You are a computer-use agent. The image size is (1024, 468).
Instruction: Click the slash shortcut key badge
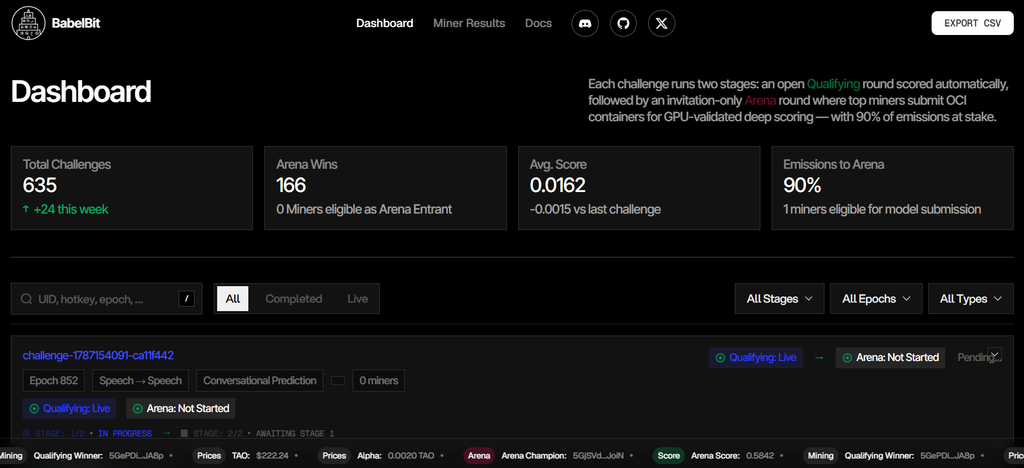(x=186, y=299)
